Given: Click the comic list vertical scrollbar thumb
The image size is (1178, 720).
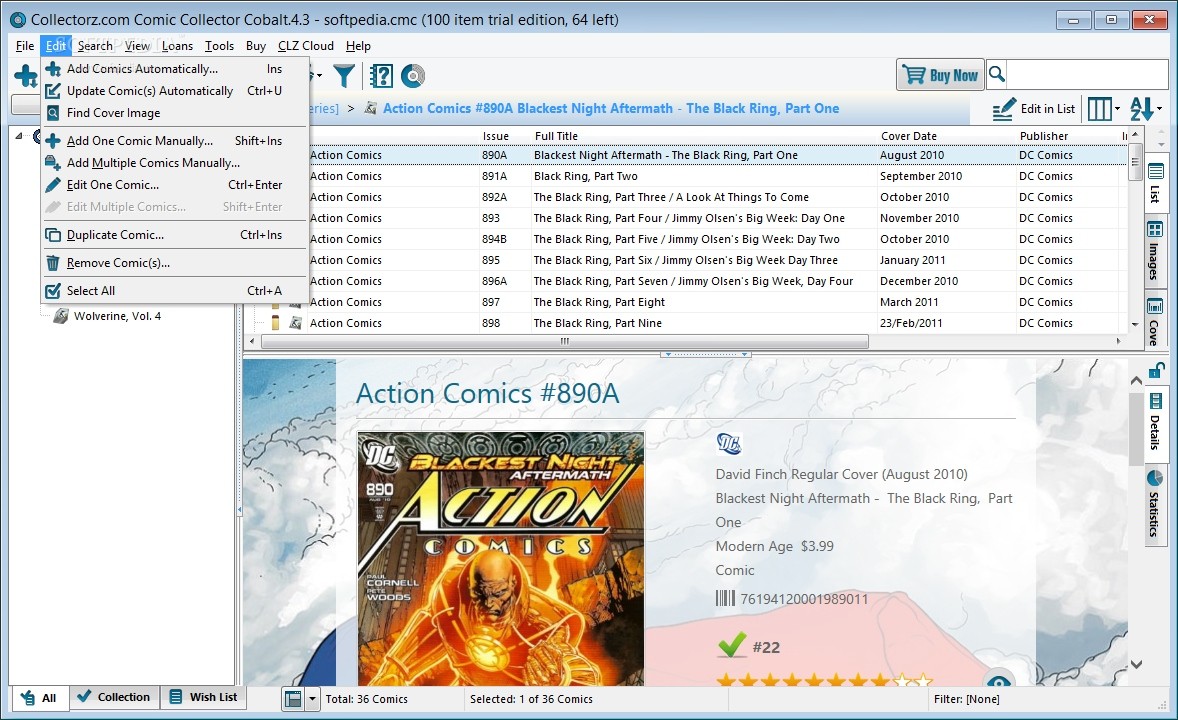Looking at the screenshot, I should click(x=1134, y=163).
